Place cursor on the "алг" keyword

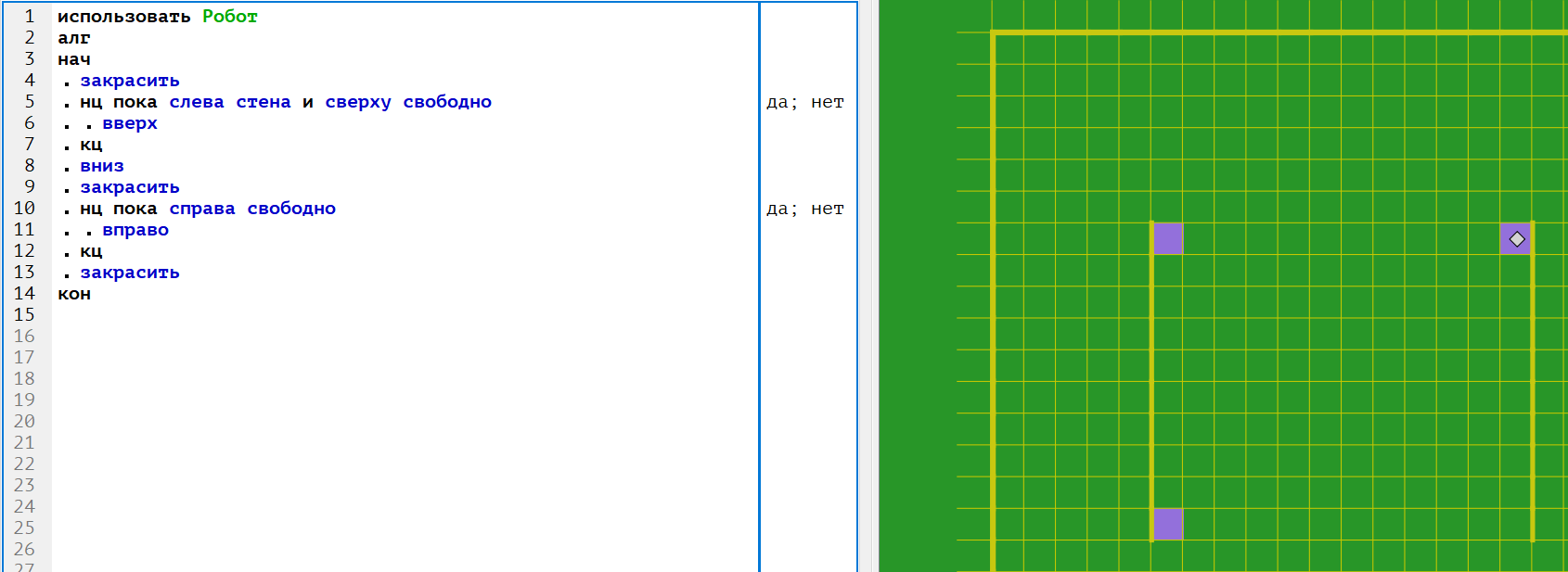[x=74, y=38]
